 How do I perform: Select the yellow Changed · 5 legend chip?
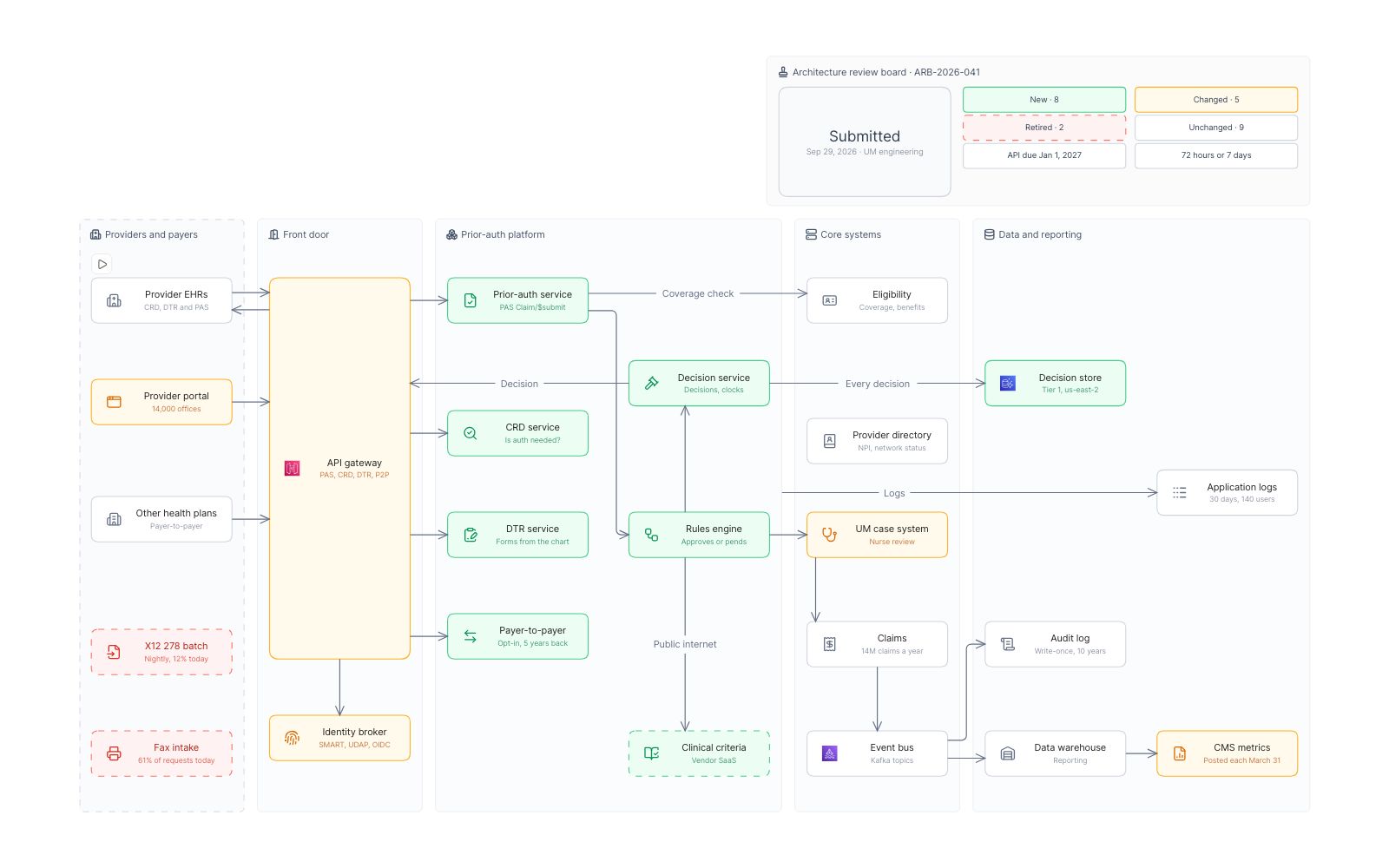point(1216,100)
